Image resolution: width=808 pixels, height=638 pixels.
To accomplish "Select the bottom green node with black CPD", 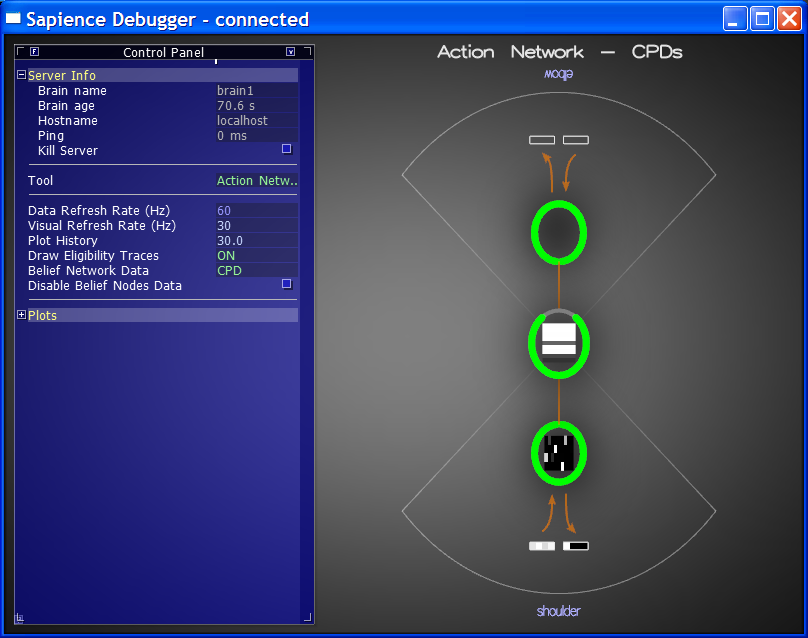I will coord(558,453).
